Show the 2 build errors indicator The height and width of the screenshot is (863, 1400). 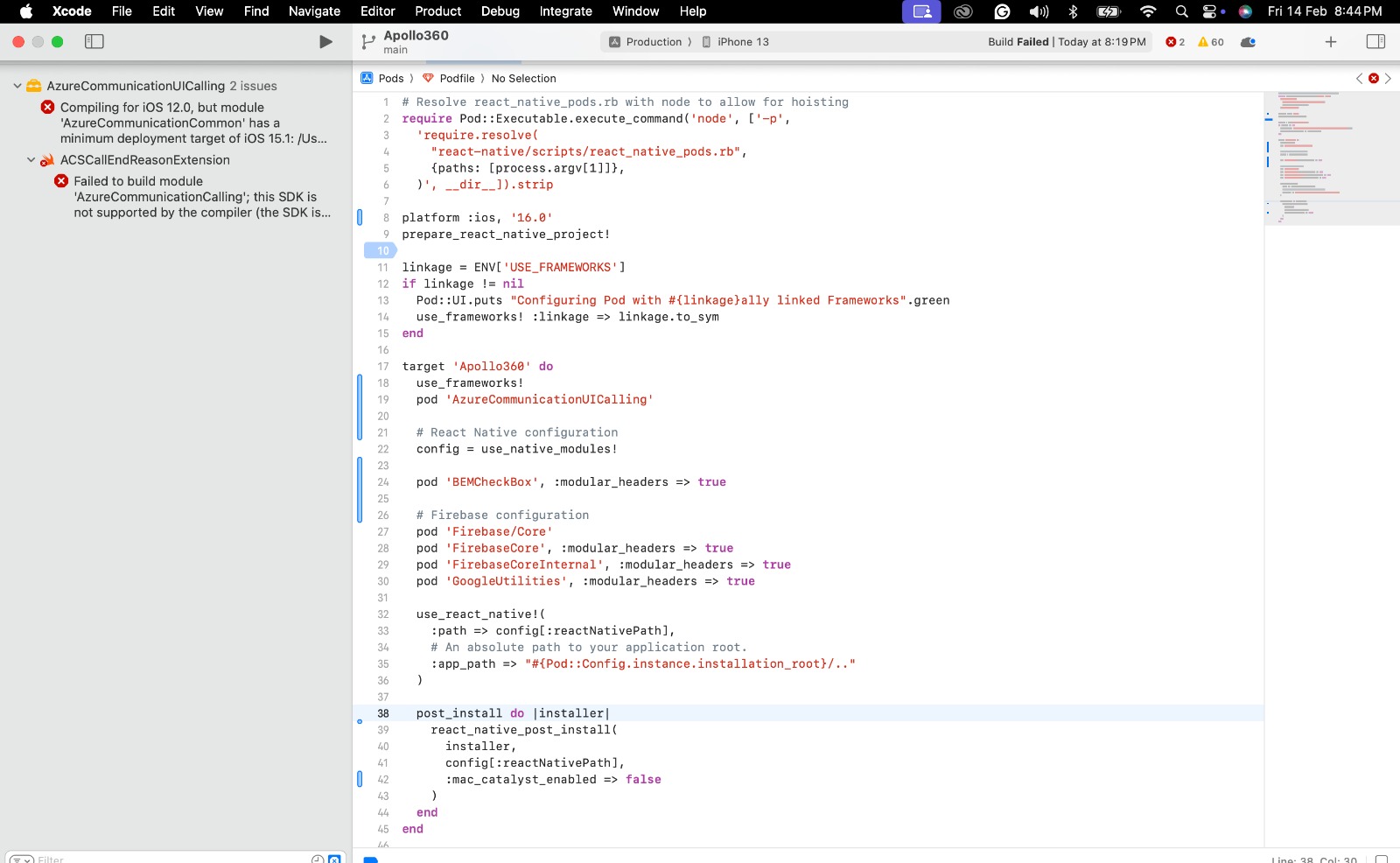pyautogui.click(x=1175, y=42)
